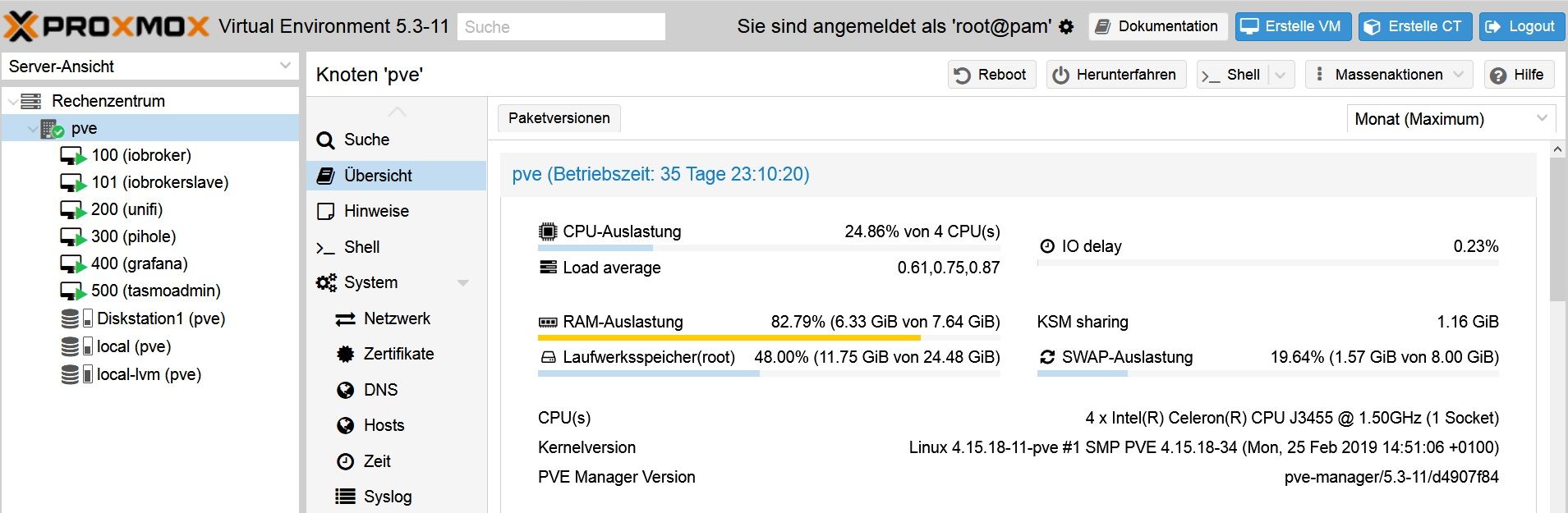Click the Reboot button
The image size is (1568, 513).
[x=991, y=75]
